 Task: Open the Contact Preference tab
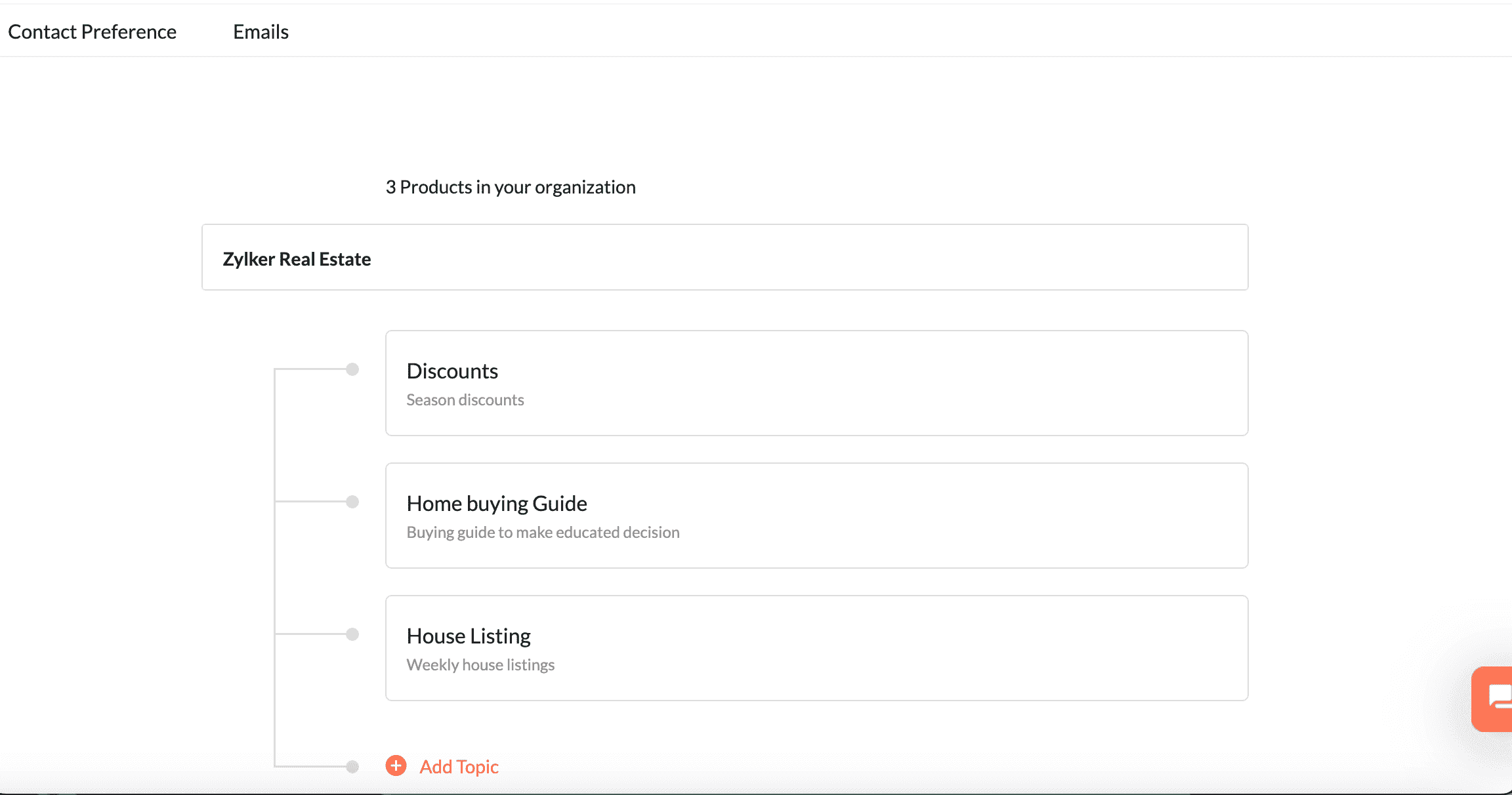[92, 31]
